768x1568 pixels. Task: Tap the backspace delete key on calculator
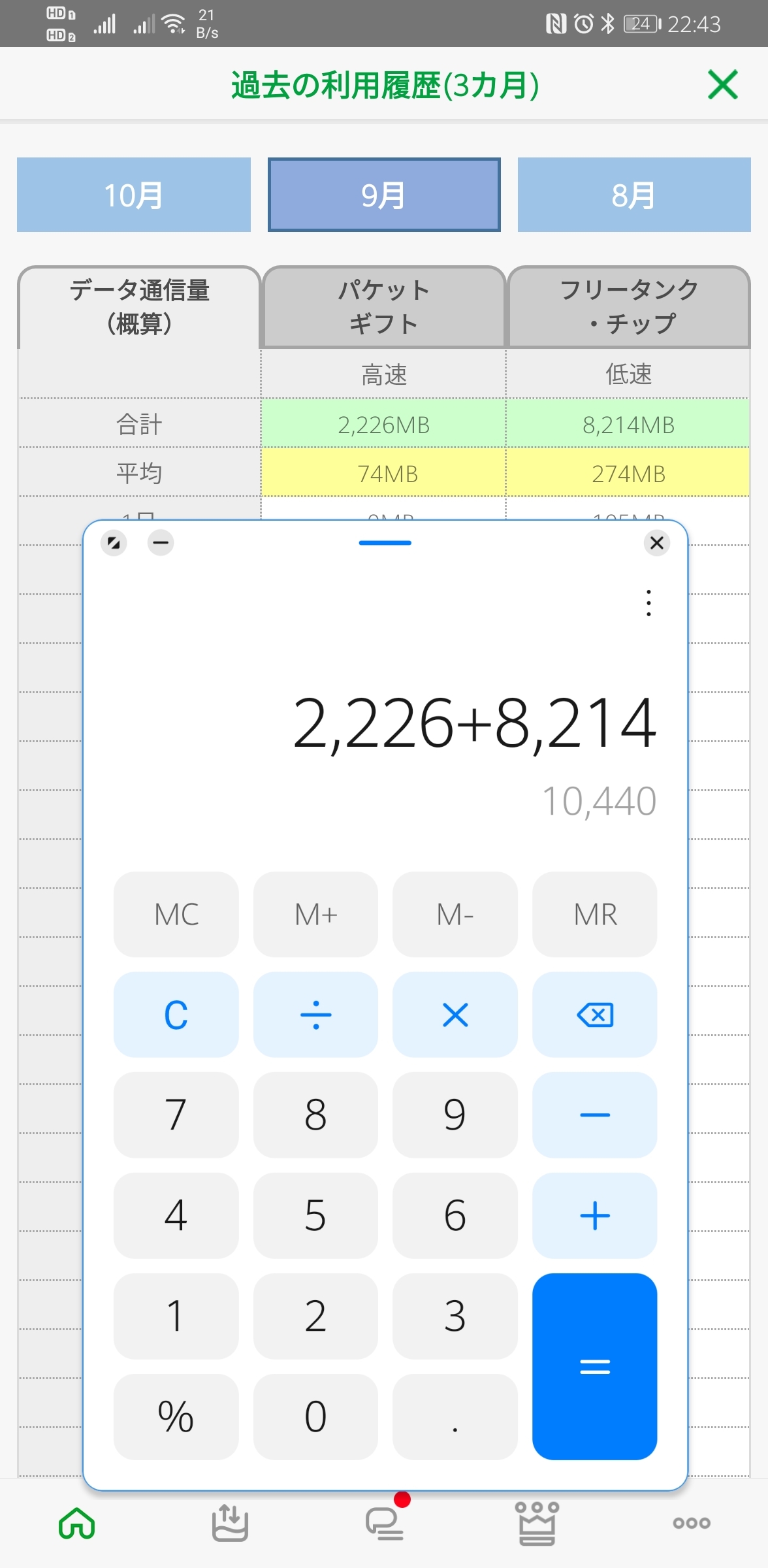[x=594, y=1015]
